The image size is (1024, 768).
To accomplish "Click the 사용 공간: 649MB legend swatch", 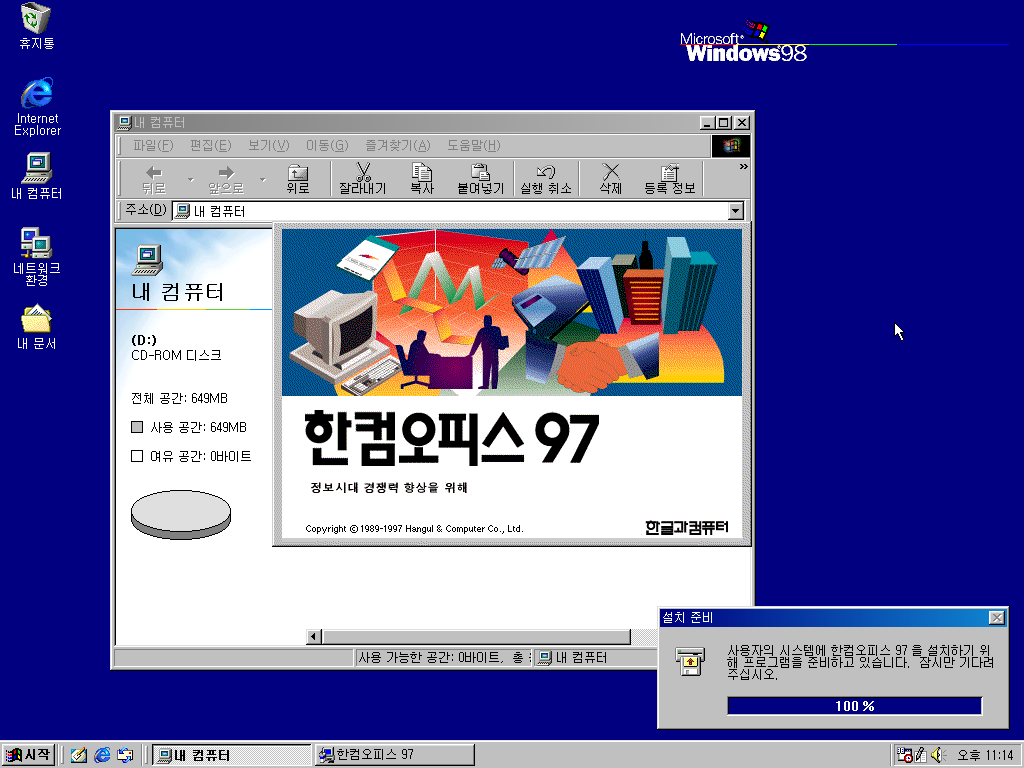I will click(137, 427).
